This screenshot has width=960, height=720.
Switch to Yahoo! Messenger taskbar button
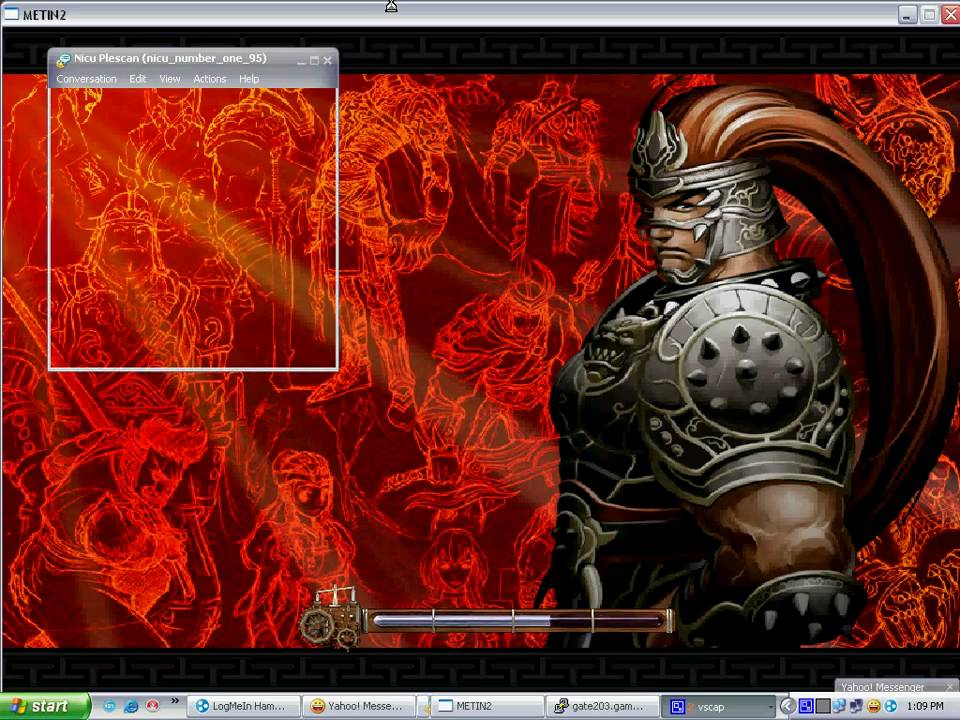(x=359, y=707)
